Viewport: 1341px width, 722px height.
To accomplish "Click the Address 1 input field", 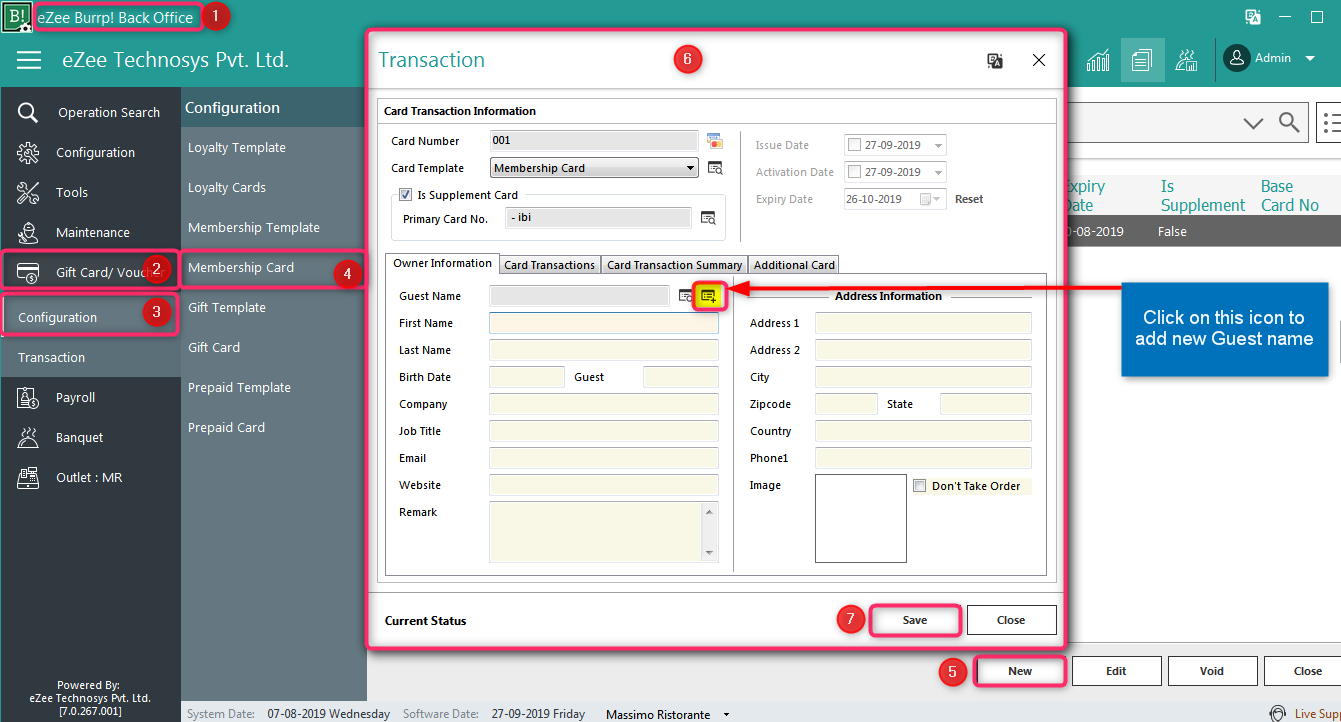I will [923, 323].
